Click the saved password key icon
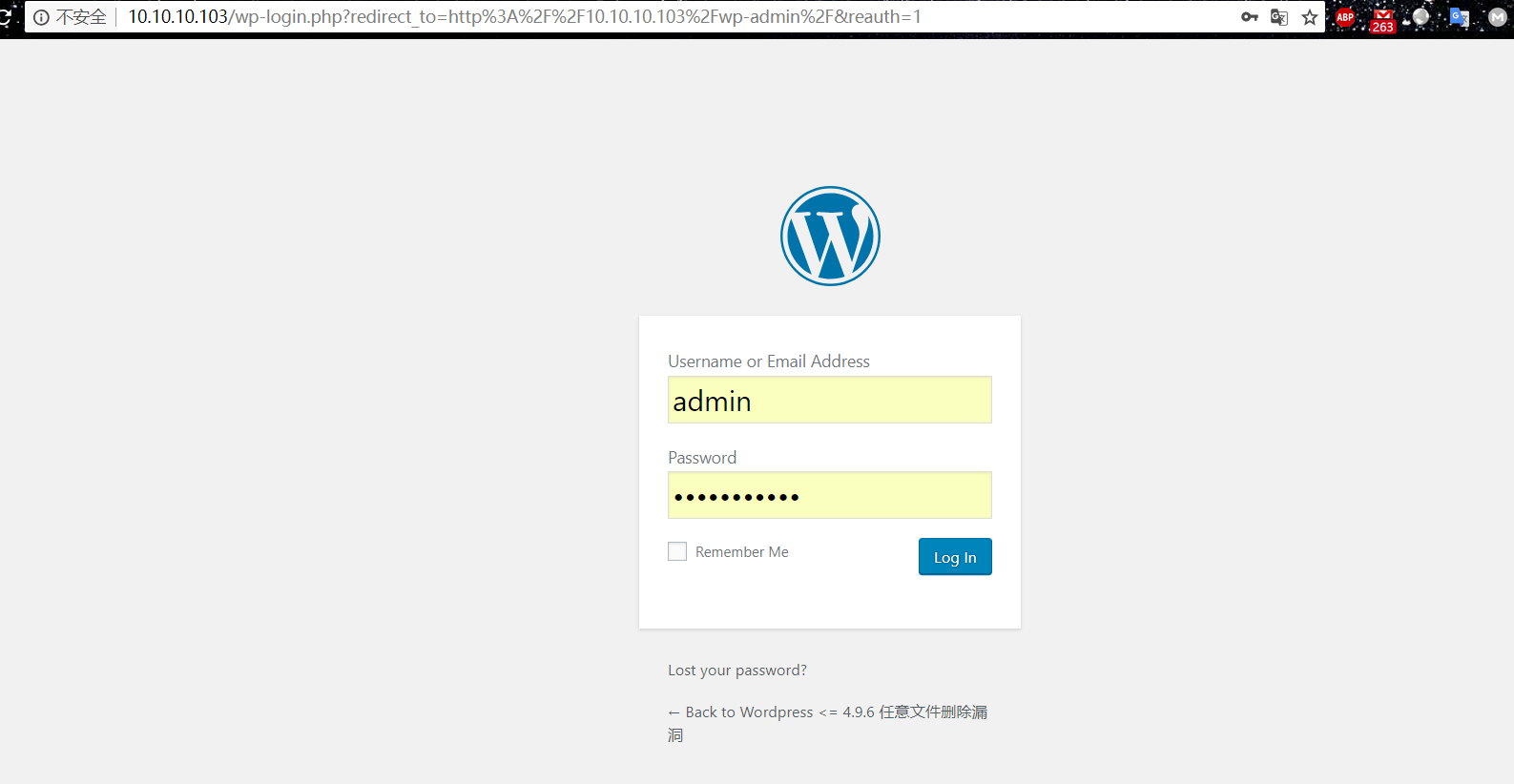 (1249, 17)
